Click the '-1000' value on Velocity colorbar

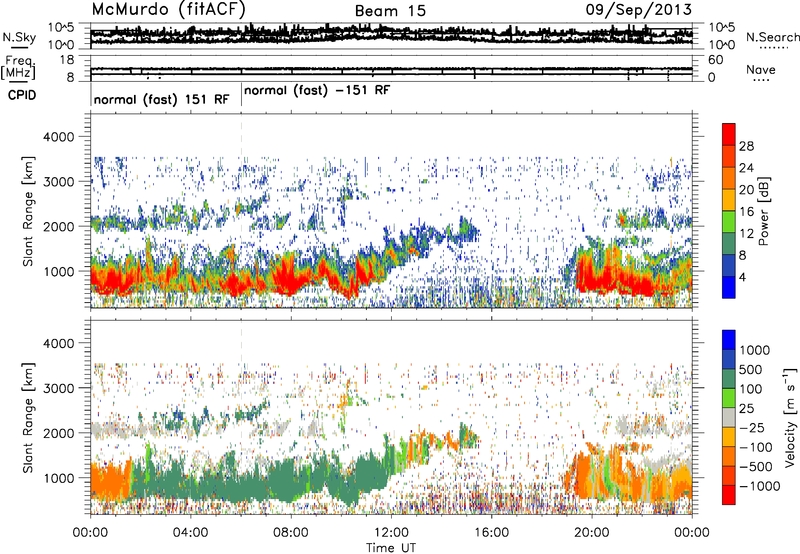point(759,486)
